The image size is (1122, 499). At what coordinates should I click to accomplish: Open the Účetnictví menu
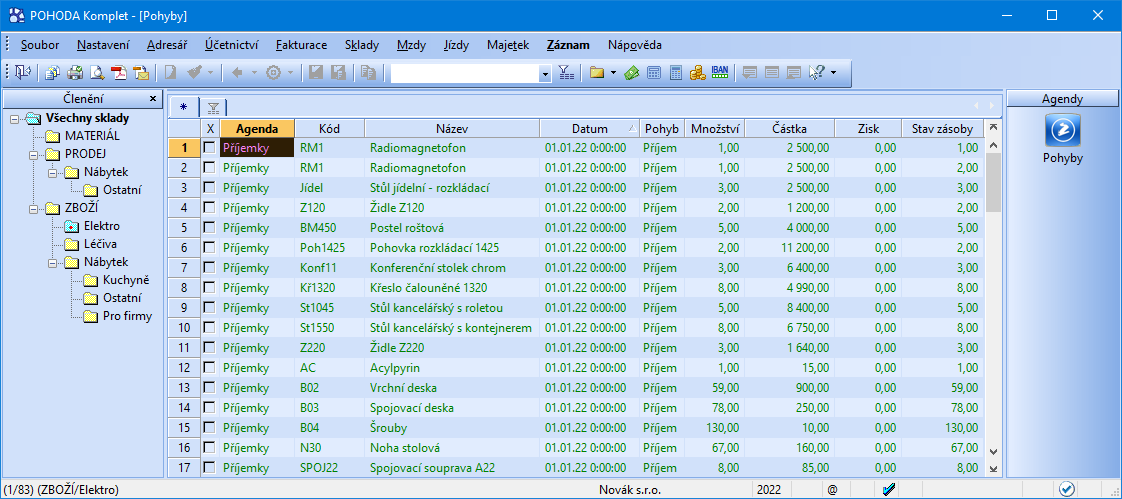click(x=231, y=45)
